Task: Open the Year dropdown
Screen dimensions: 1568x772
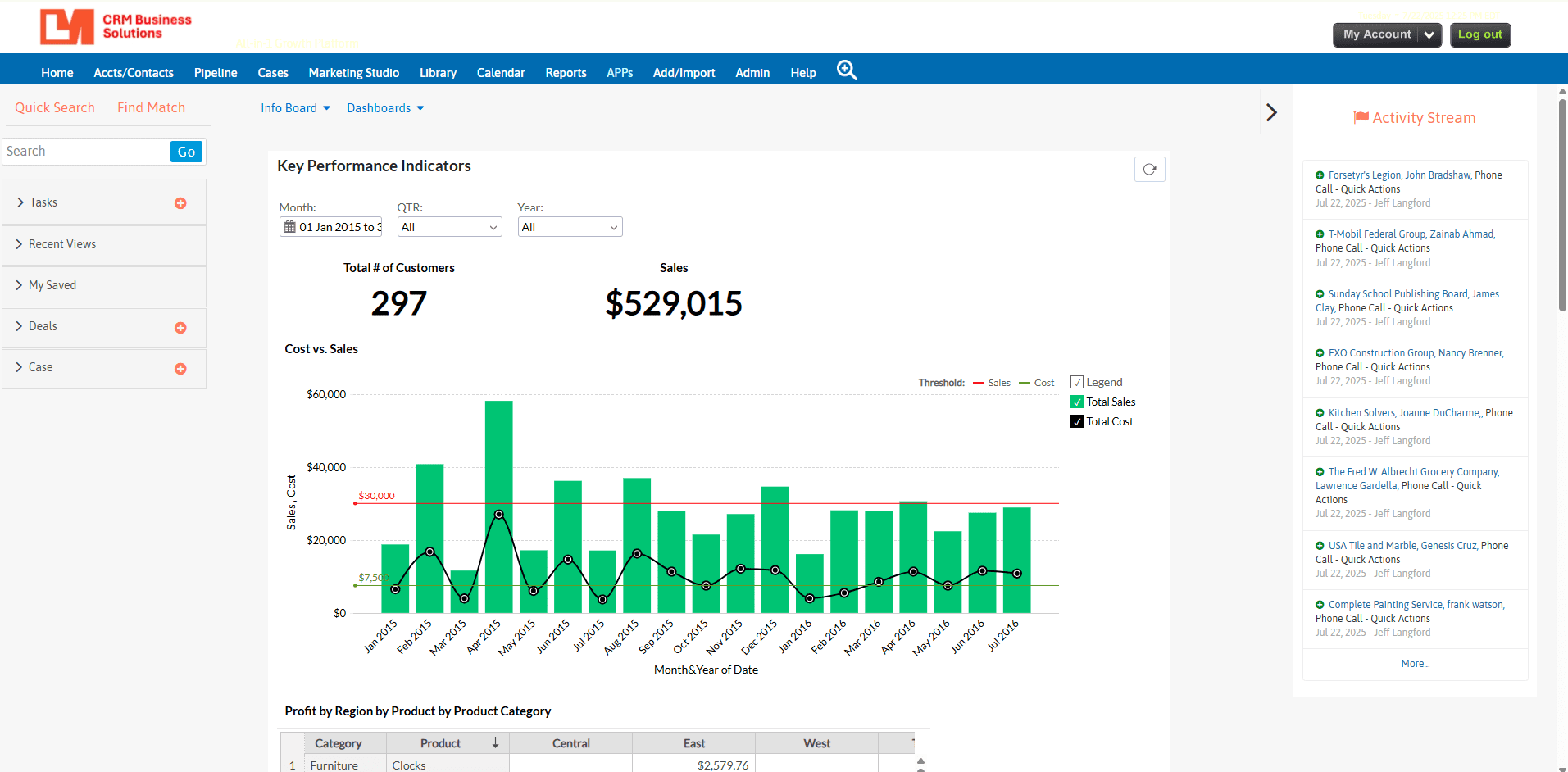Action: pyautogui.click(x=569, y=226)
